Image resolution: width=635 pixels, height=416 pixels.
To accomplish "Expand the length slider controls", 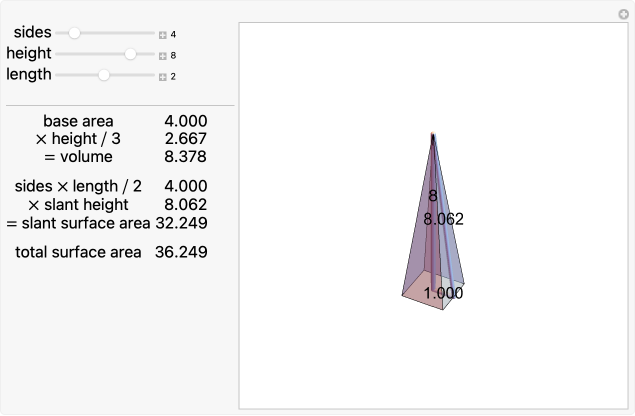I will [x=162, y=76].
